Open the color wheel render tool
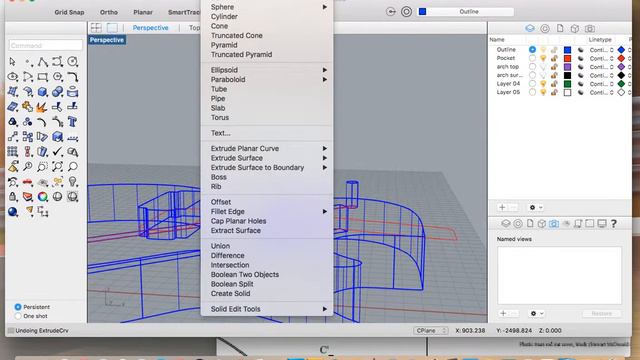This screenshot has width=640, height=360. (x=42, y=197)
